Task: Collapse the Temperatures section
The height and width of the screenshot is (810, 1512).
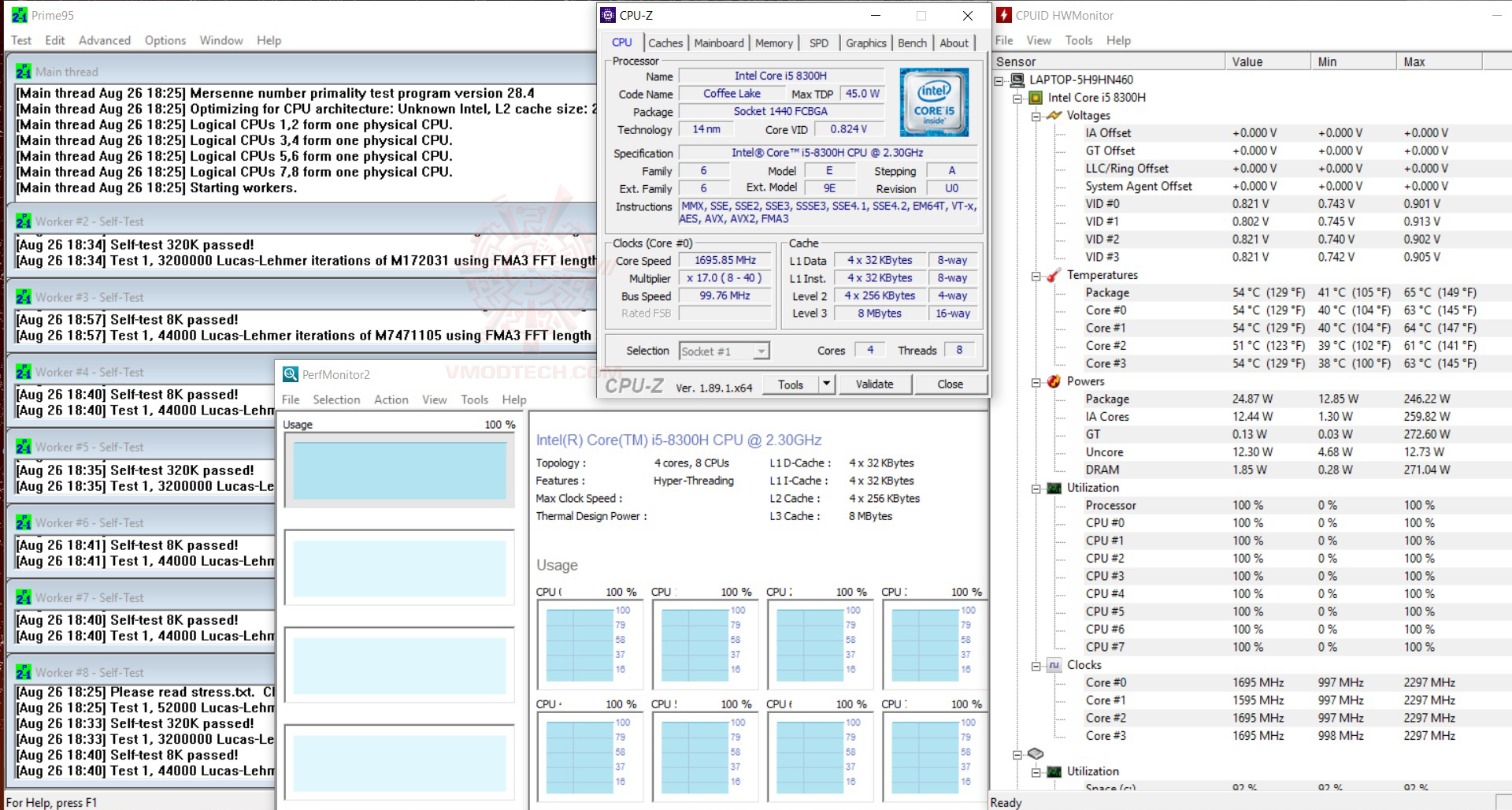Action: [x=1036, y=276]
